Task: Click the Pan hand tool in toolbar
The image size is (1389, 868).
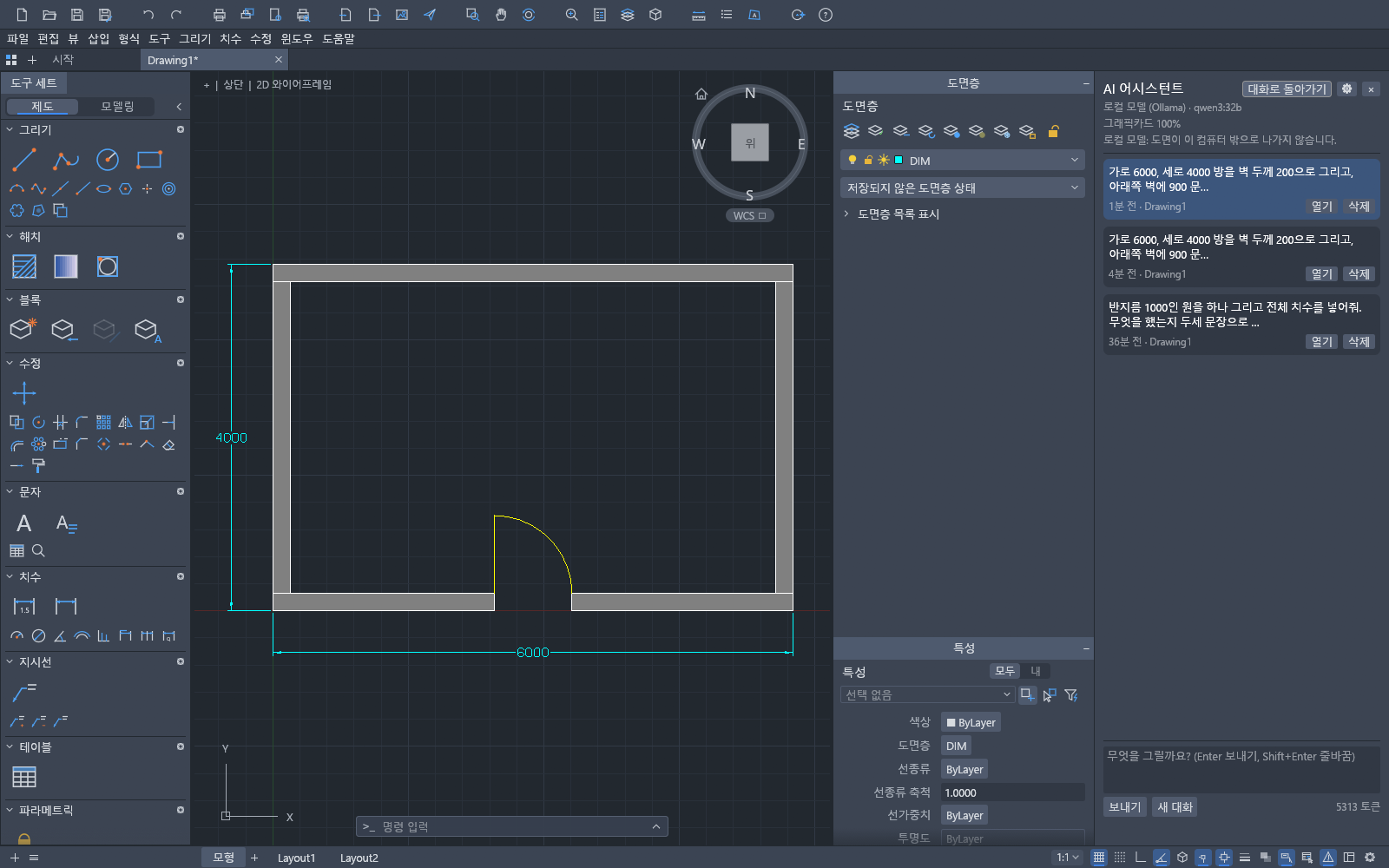Action: pos(501,15)
